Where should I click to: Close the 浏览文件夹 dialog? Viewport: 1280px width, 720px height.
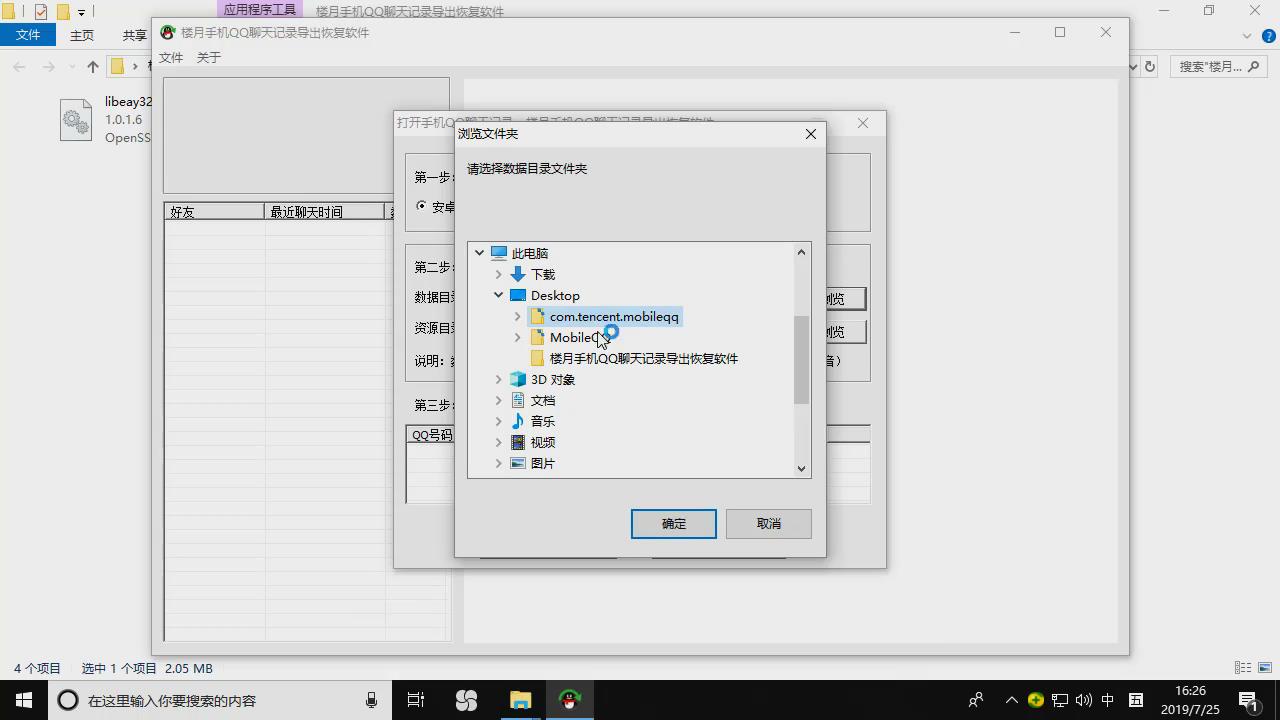coord(811,134)
